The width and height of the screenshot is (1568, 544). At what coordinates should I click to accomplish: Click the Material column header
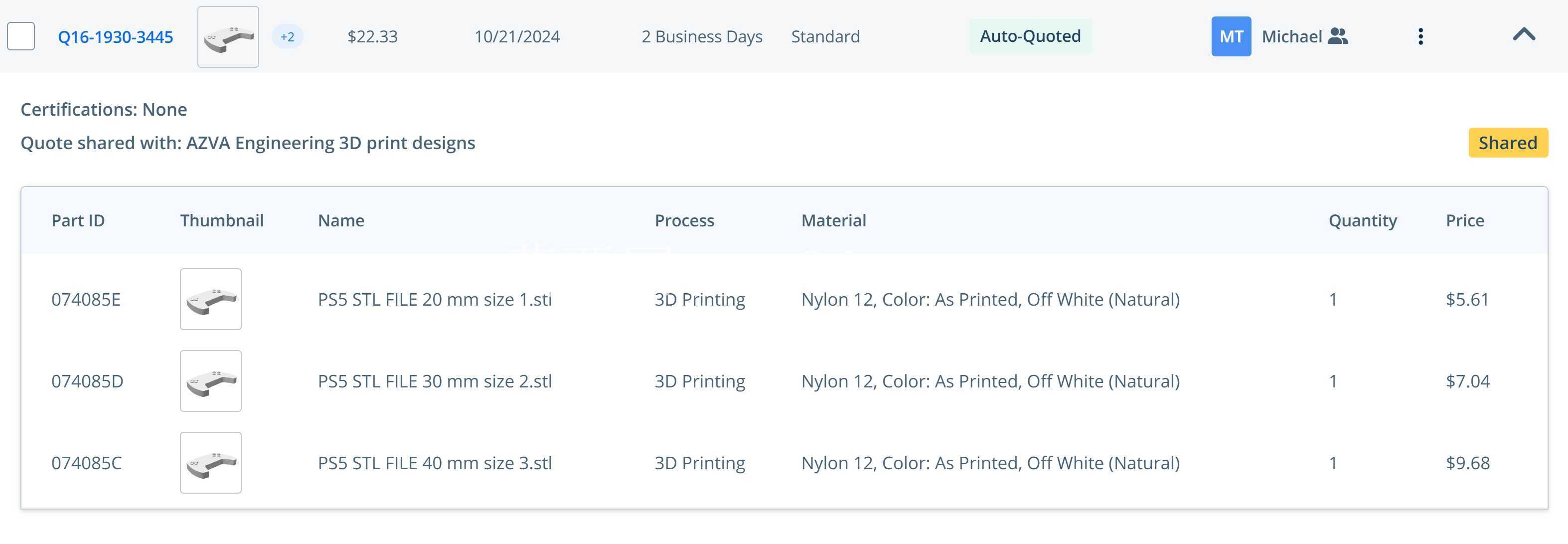[833, 220]
